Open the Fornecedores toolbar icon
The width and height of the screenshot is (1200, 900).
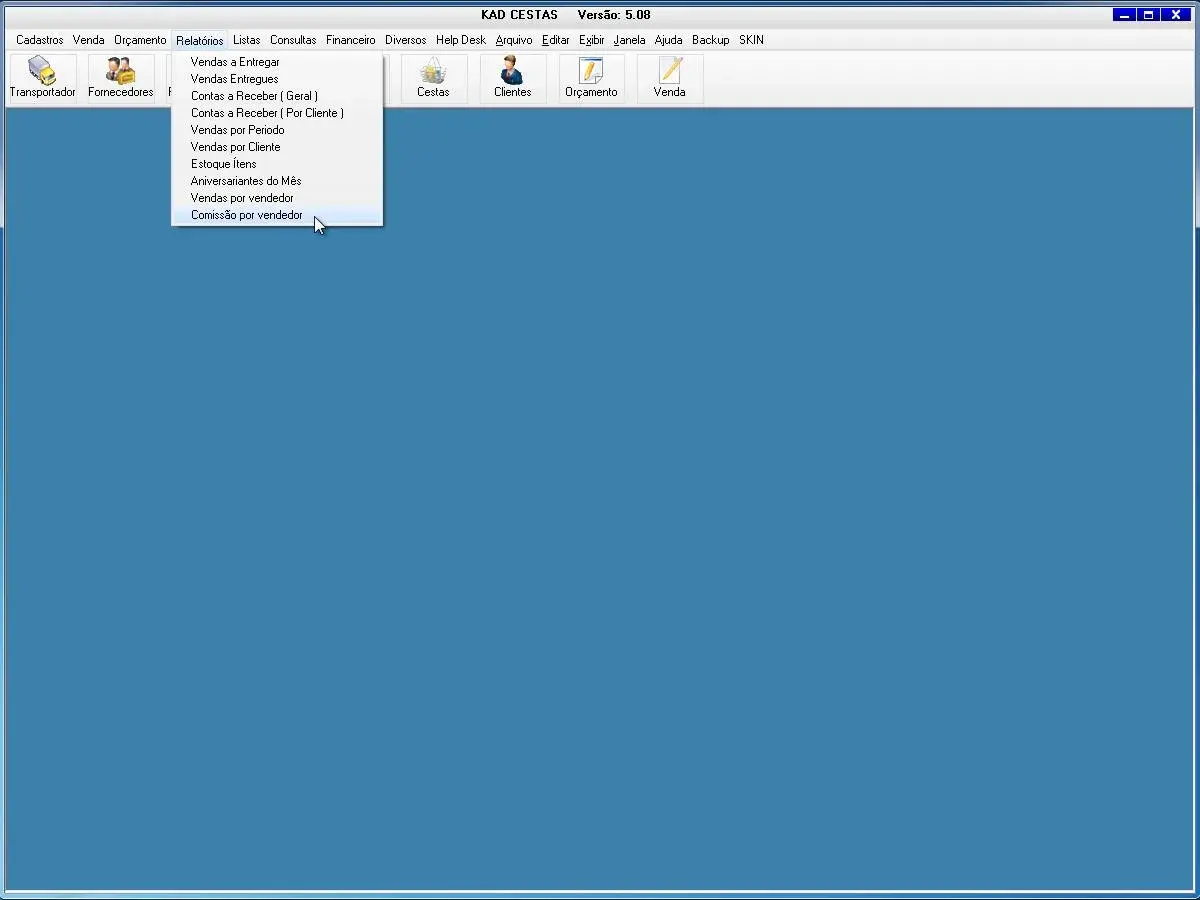coord(121,77)
